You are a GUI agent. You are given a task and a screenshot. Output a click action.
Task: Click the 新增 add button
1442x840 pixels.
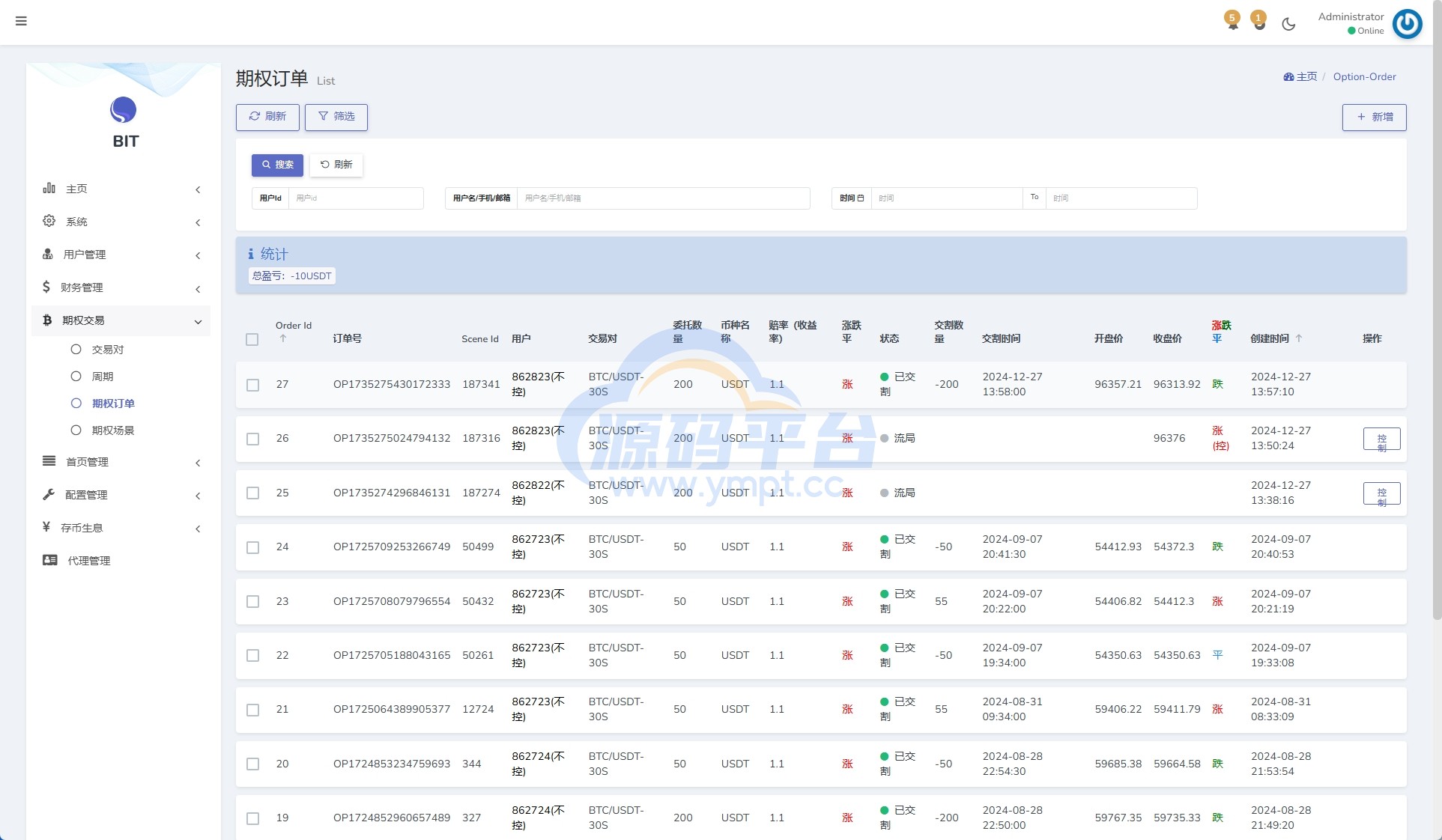pos(1375,118)
